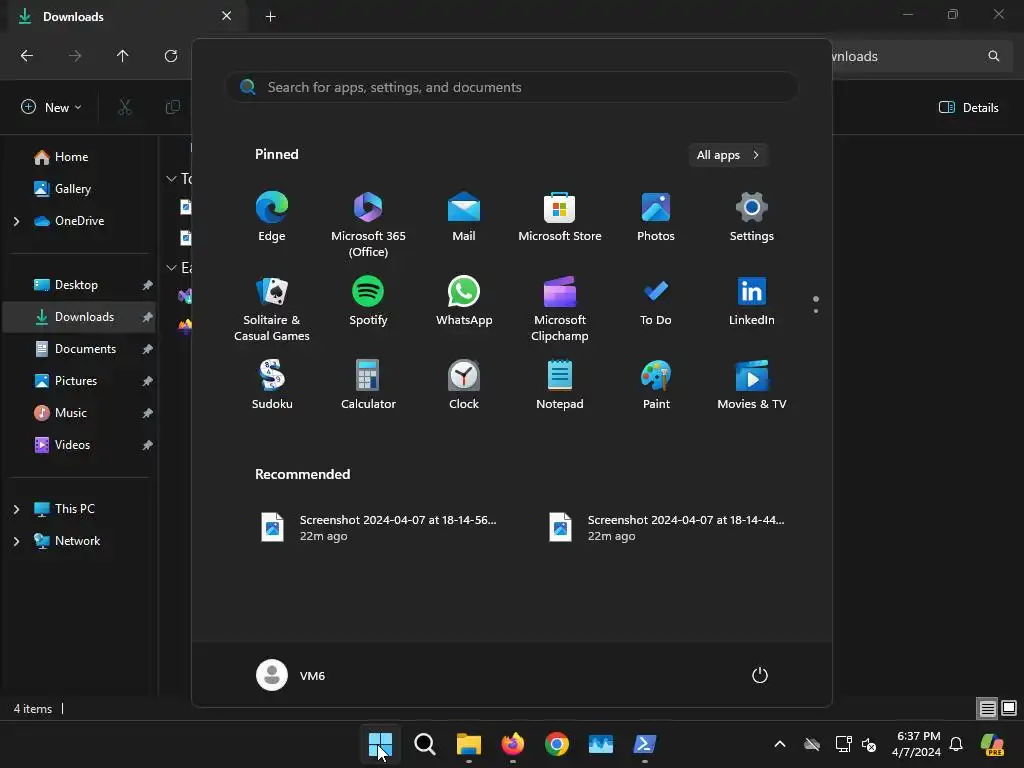
Task: Open Microsoft Store from pinned apps
Action: 560,217
